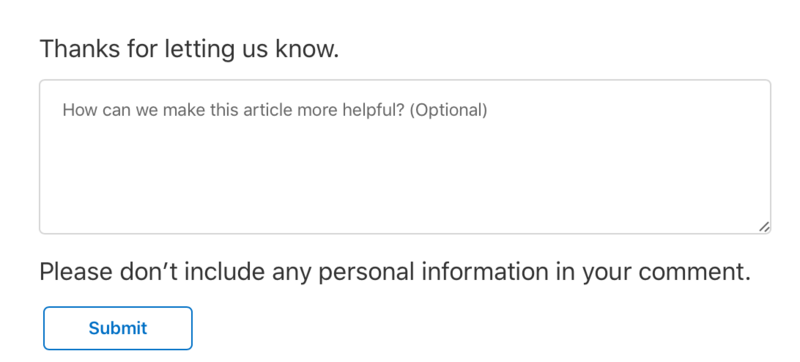Click the personal information notice text
The width and height of the screenshot is (800, 362).
(x=395, y=272)
